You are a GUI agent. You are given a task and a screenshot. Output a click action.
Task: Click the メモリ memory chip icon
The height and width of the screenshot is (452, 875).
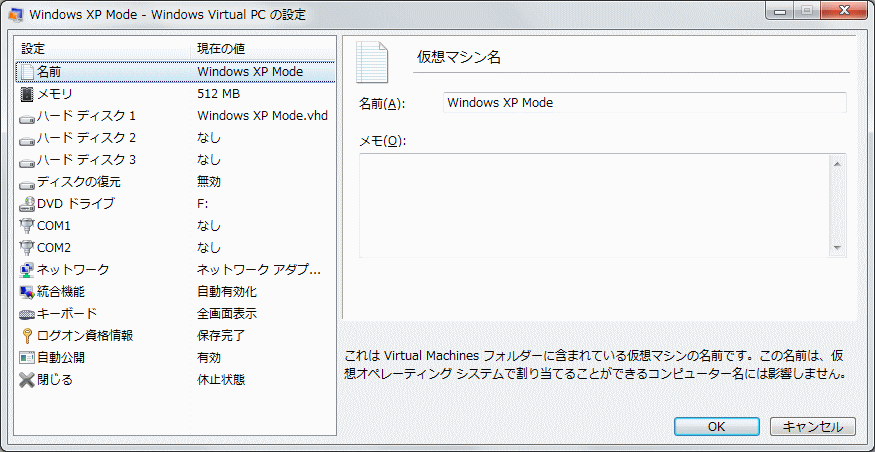tap(27, 94)
